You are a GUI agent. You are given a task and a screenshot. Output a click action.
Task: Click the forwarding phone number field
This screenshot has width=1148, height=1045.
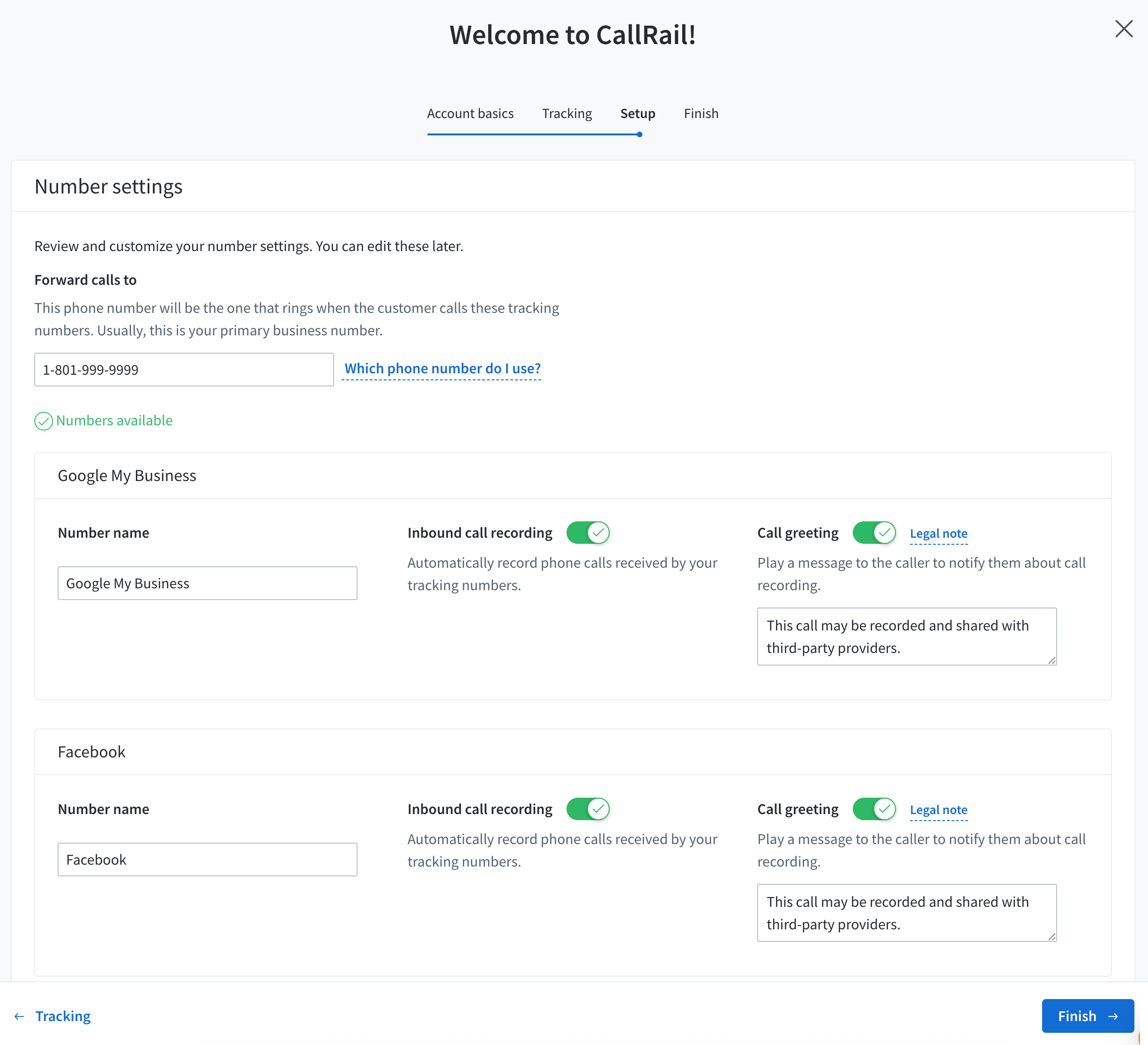click(x=183, y=370)
